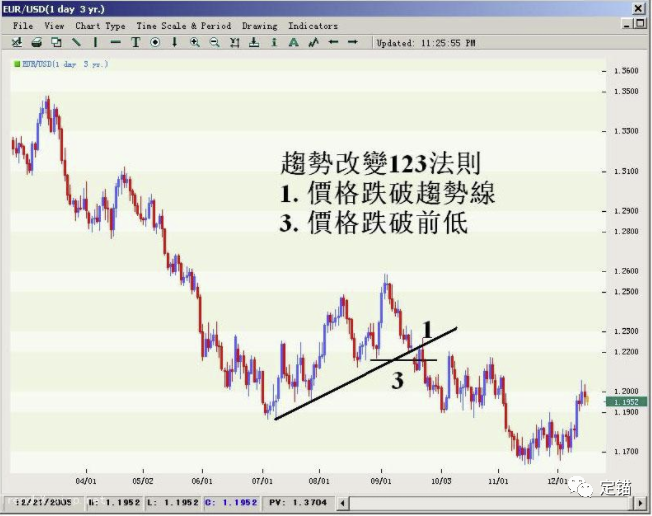The width and height of the screenshot is (652, 516).
Task: Maximize the inner chart window
Action: [x=640, y=24]
